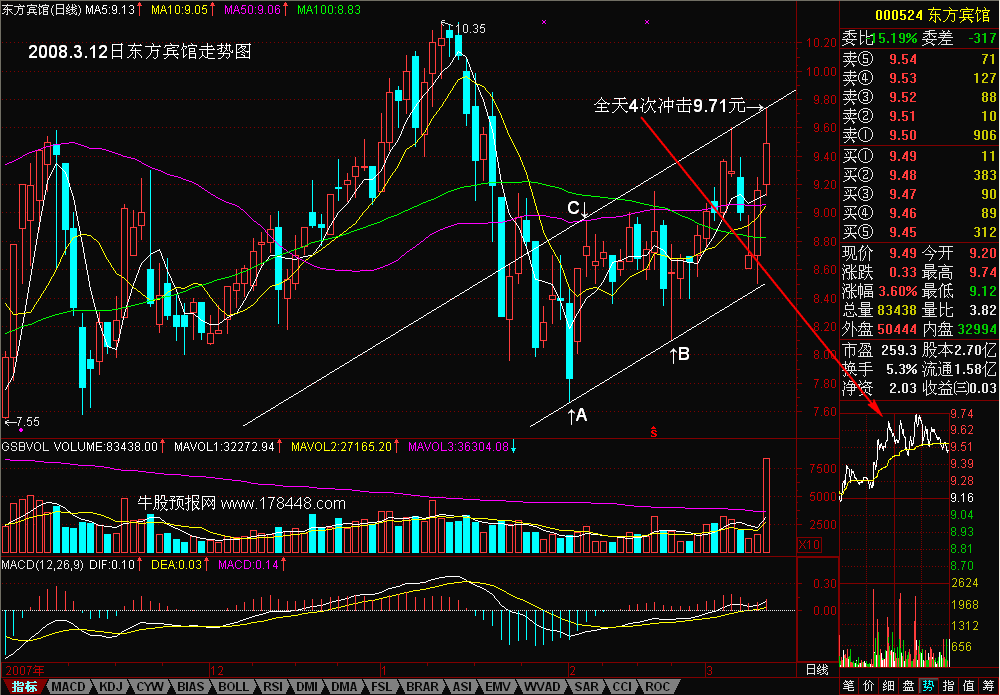This screenshot has height=695, width=1000.
Task: Select the 卖④ 9.53 ask row
Action: click(919, 78)
